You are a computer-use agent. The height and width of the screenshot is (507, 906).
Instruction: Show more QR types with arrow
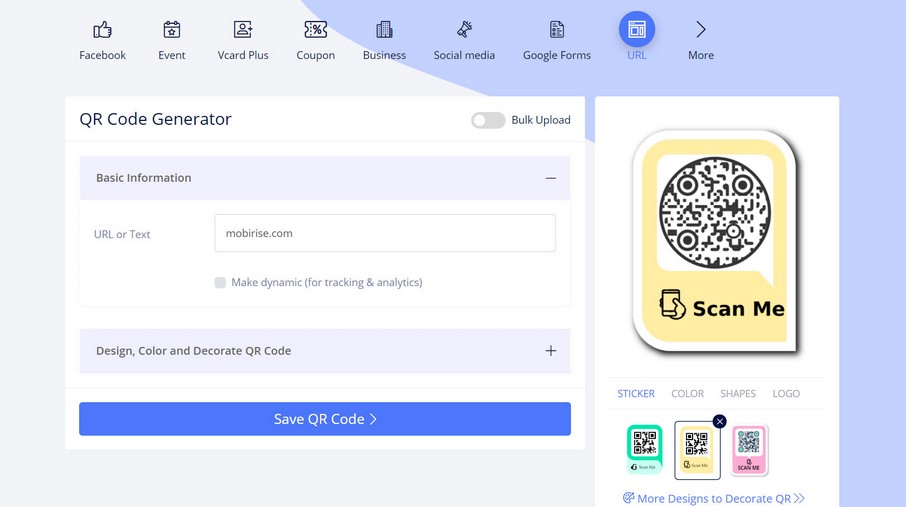[701, 30]
